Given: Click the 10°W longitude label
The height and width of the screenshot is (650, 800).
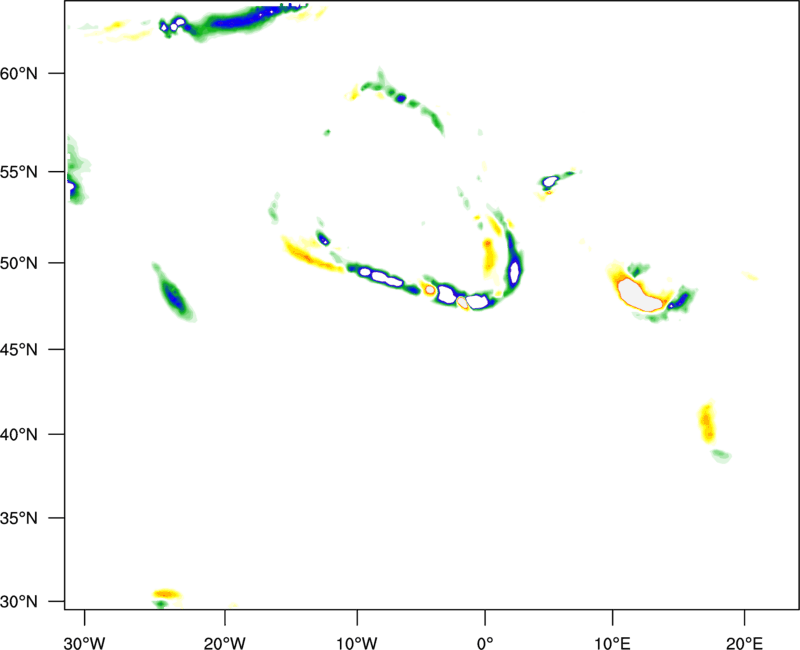Looking at the screenshot, I should pos(357,643).
